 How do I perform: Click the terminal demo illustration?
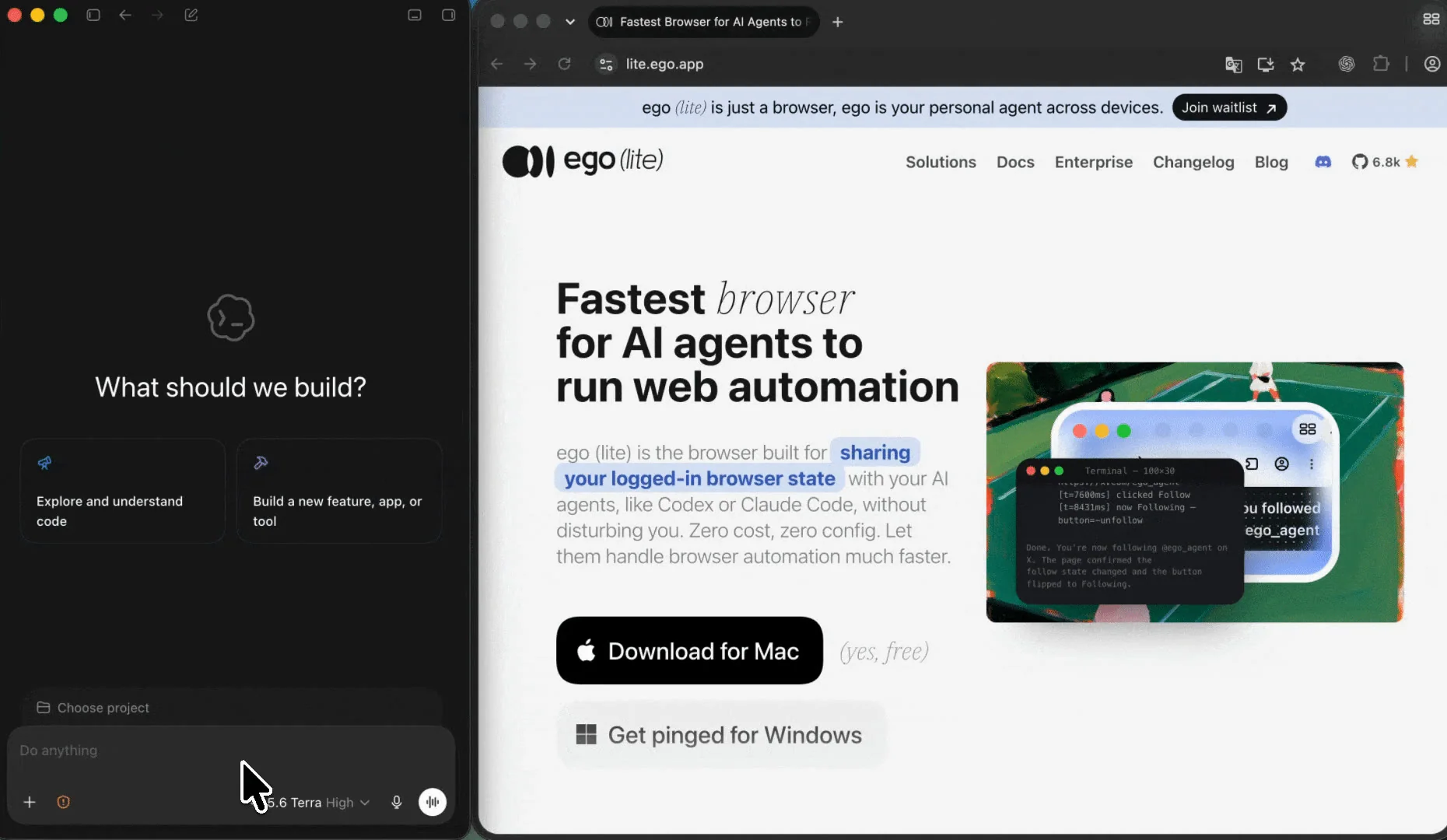click(x=1195, y=492)
